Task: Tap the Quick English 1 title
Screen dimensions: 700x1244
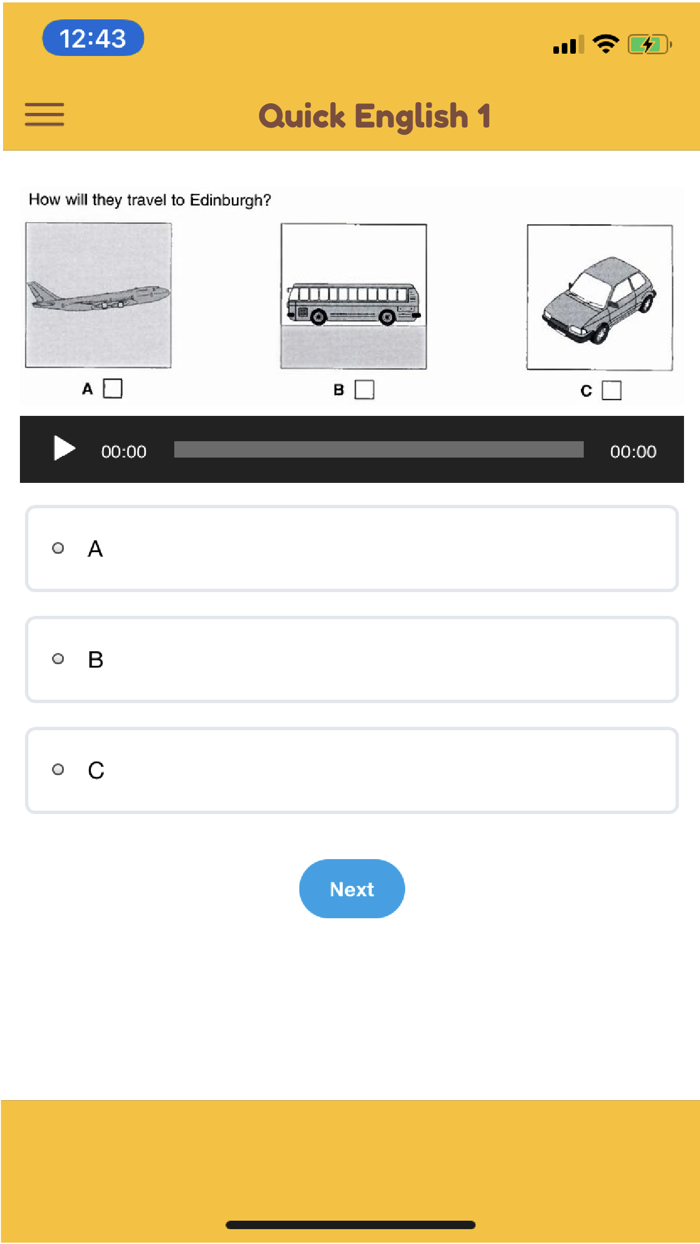Action: pyautogui.click(x=375, y=116)
